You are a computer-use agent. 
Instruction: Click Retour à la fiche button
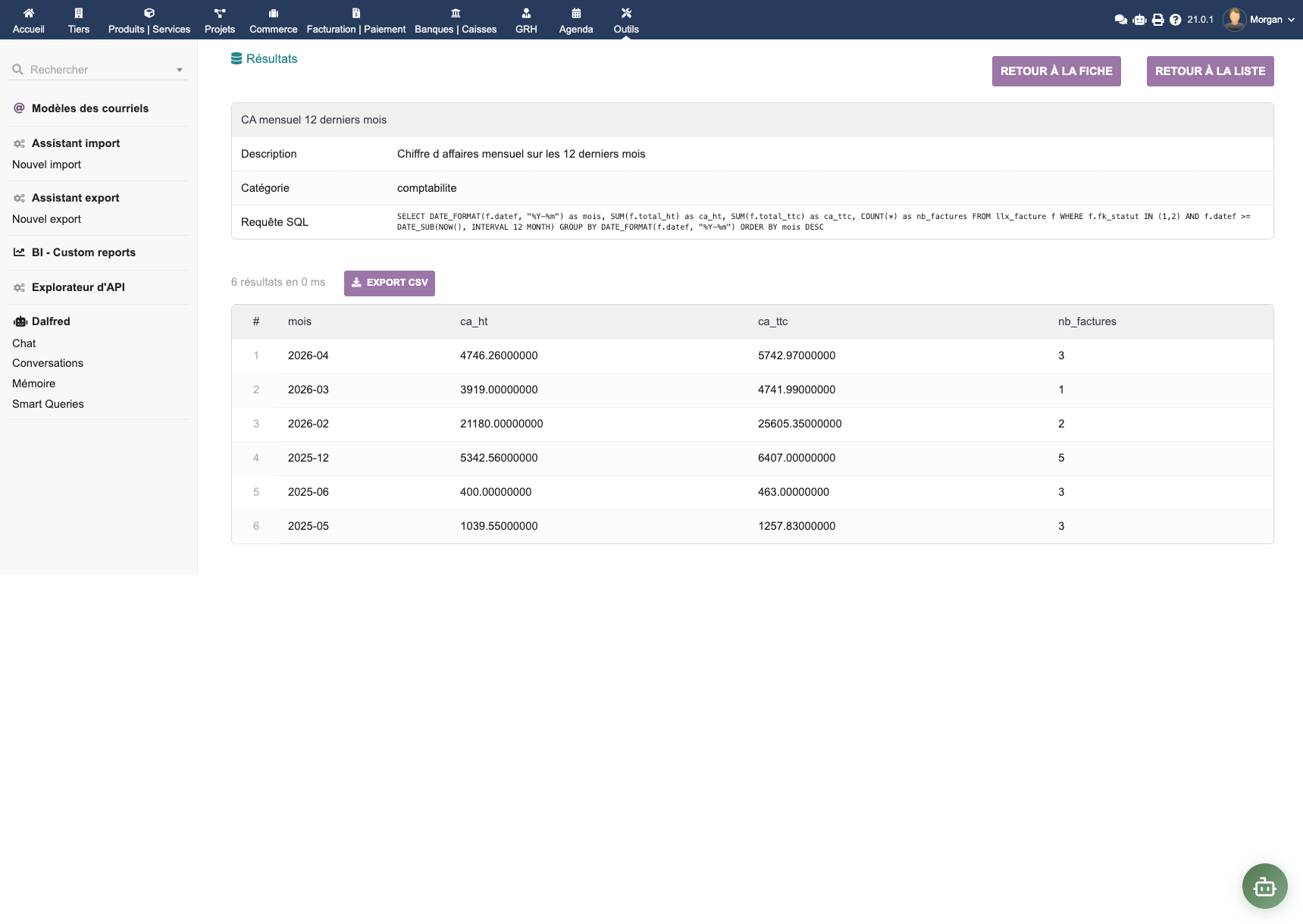tap(1056, 71)
